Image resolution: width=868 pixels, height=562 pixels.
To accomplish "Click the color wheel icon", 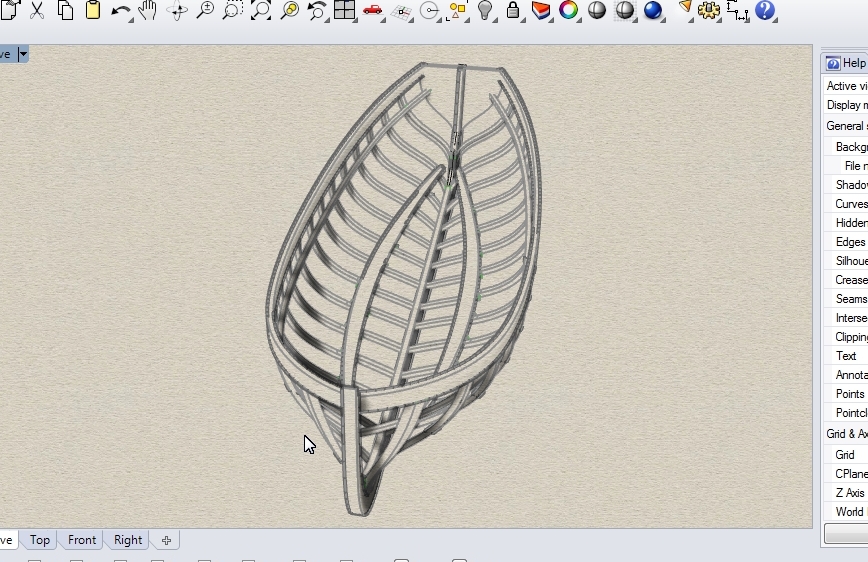I will pyautogui.click(x=569, y=11).
